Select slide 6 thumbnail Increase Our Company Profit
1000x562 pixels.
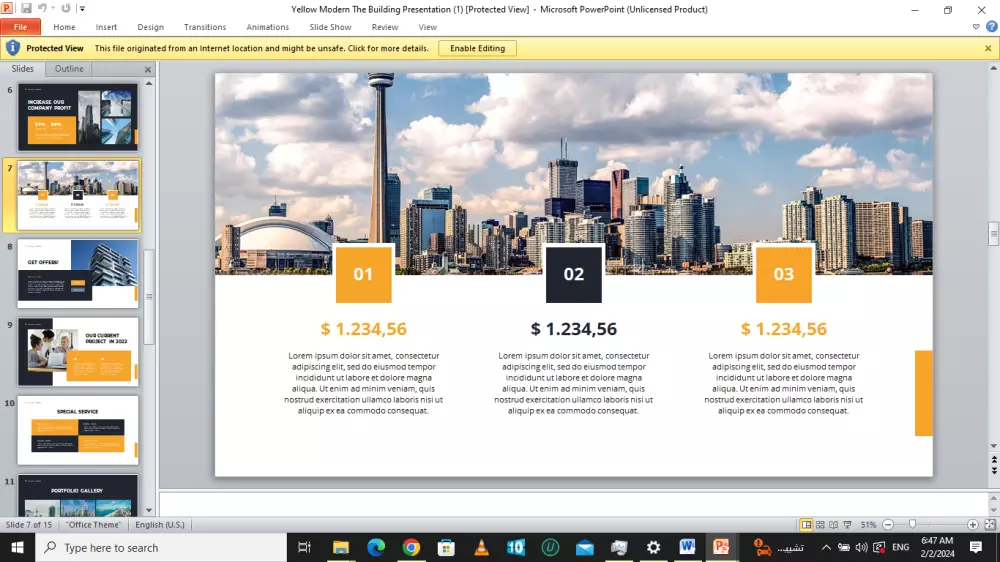pos(78,117)
